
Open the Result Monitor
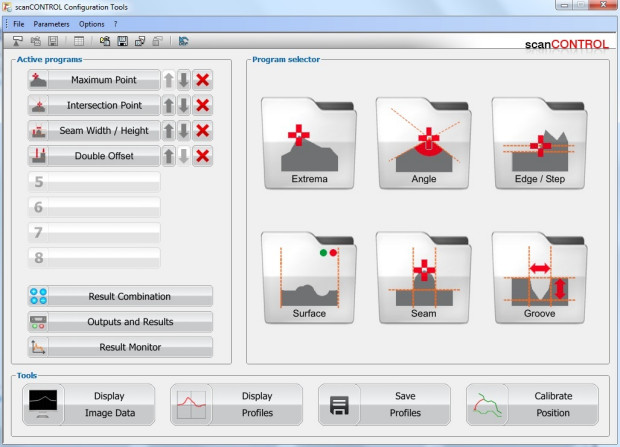point(120,347)
